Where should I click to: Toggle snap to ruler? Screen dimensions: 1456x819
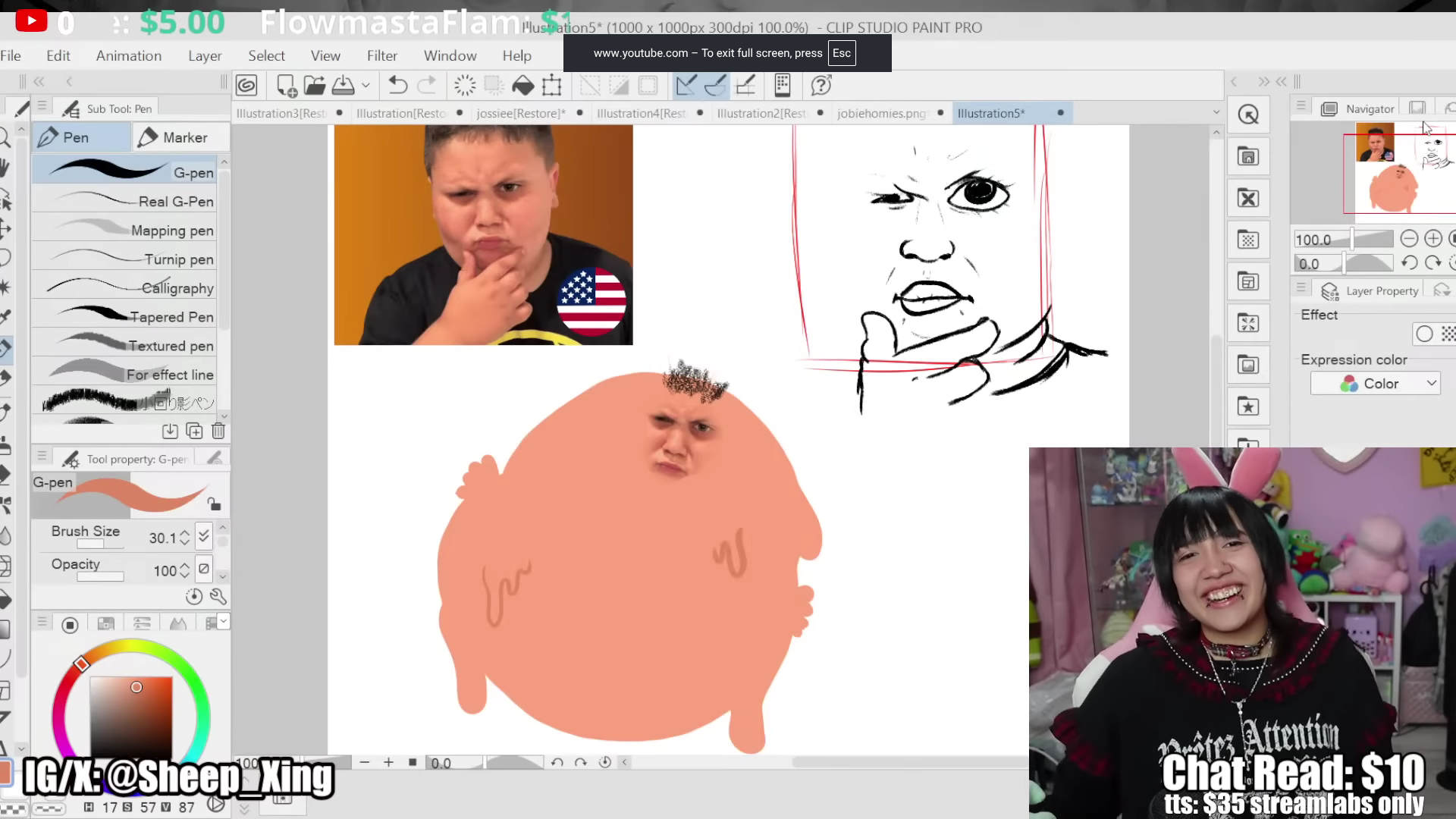coord(686,85)
